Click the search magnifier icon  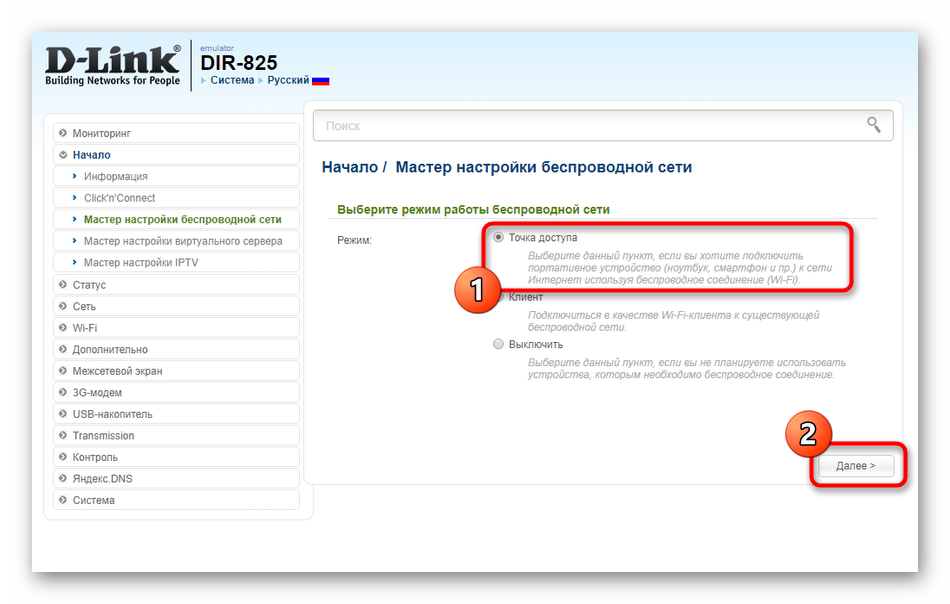874,125
